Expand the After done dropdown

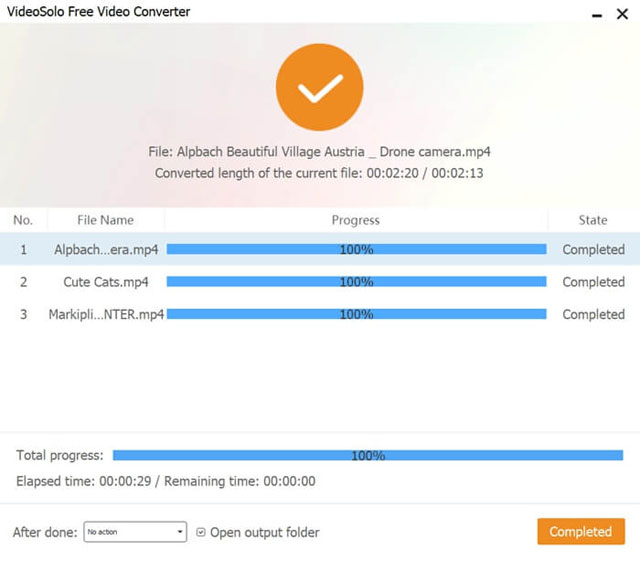135,532
